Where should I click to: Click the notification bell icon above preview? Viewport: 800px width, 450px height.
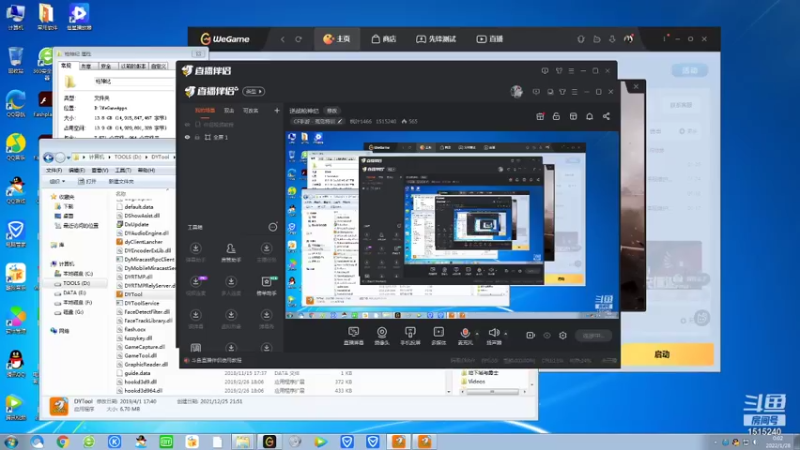coord(589,116)
